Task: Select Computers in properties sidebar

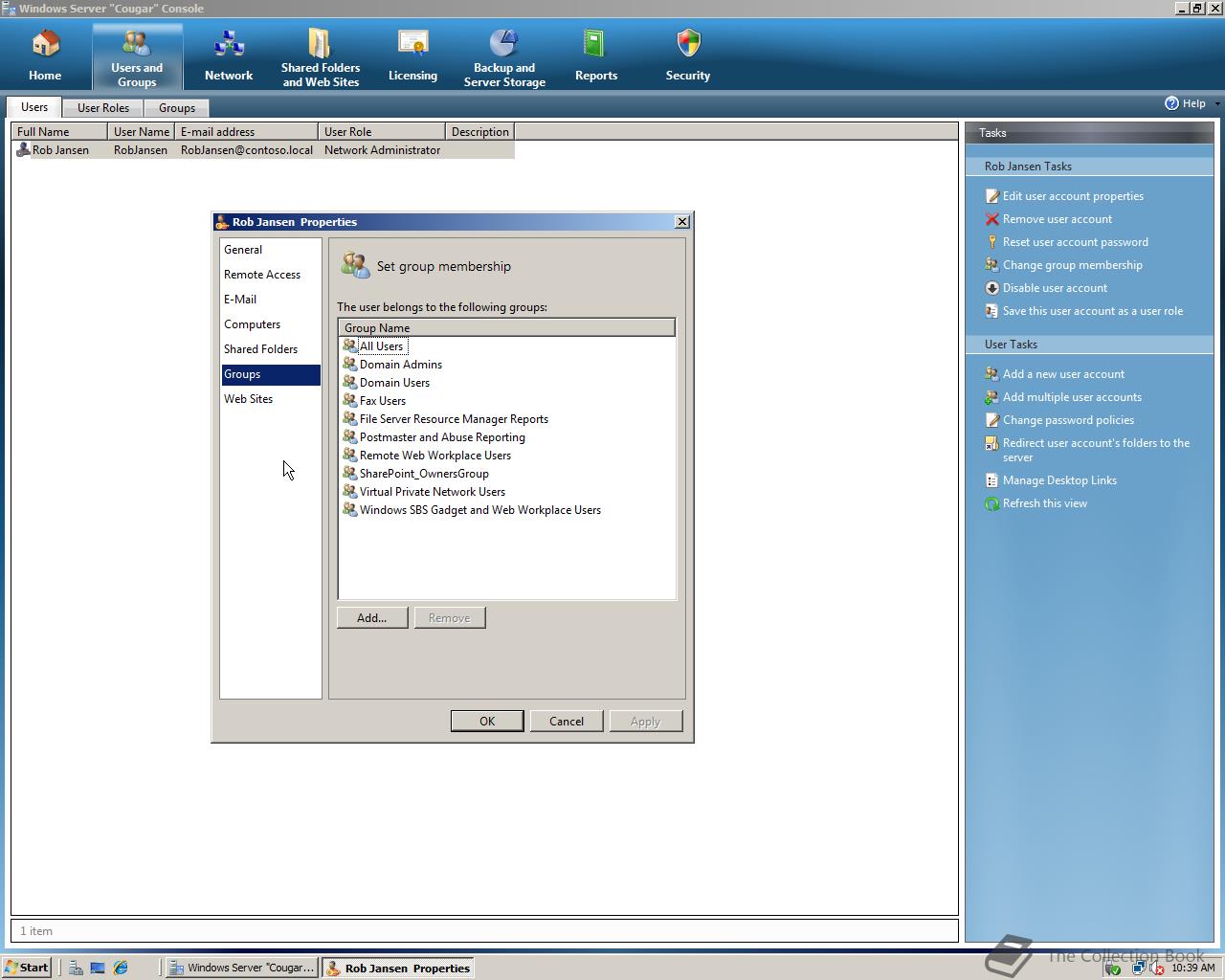Action: pyautogui.click(x=271, y=324)
